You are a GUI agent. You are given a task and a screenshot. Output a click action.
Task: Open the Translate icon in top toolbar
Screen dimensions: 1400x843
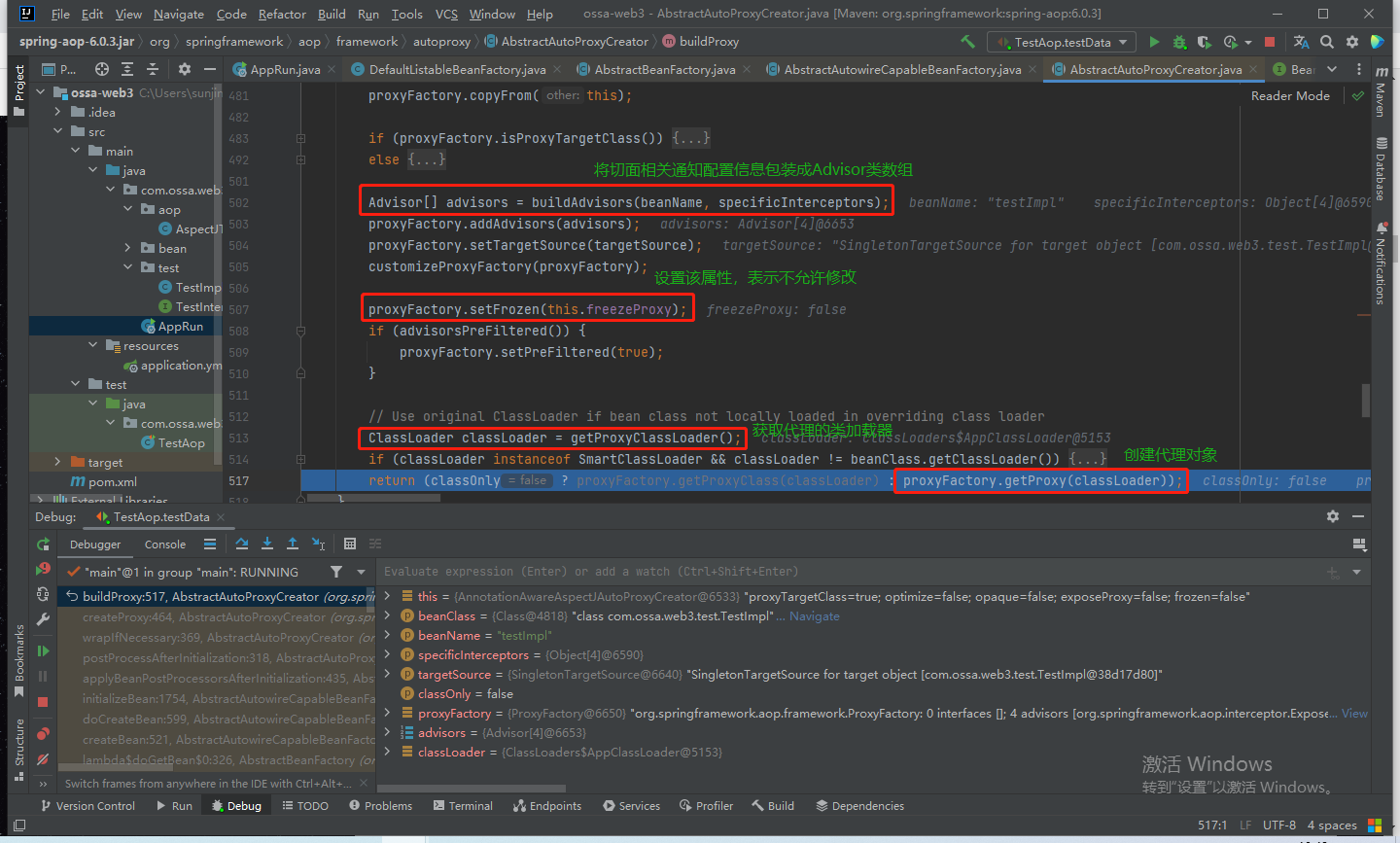[x=1302, y=42]
